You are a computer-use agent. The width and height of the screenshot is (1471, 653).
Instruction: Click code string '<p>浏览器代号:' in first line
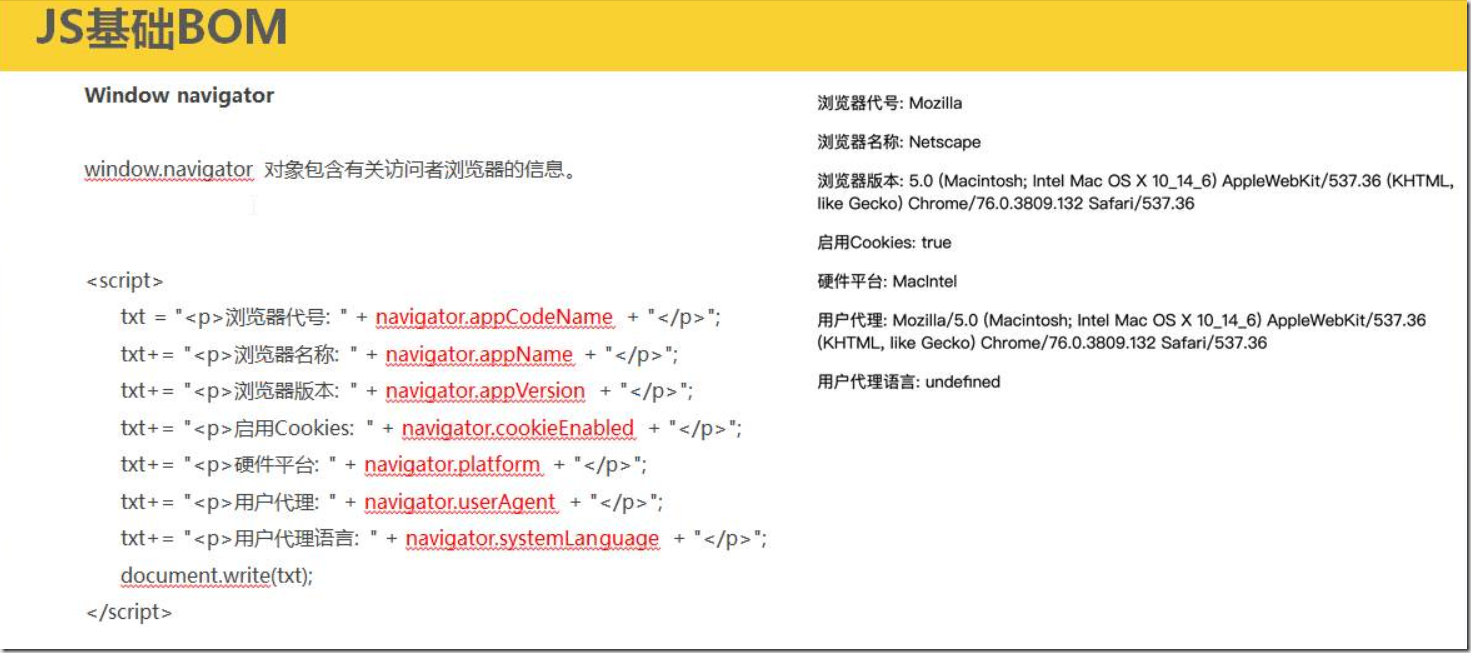click(260, 317)
